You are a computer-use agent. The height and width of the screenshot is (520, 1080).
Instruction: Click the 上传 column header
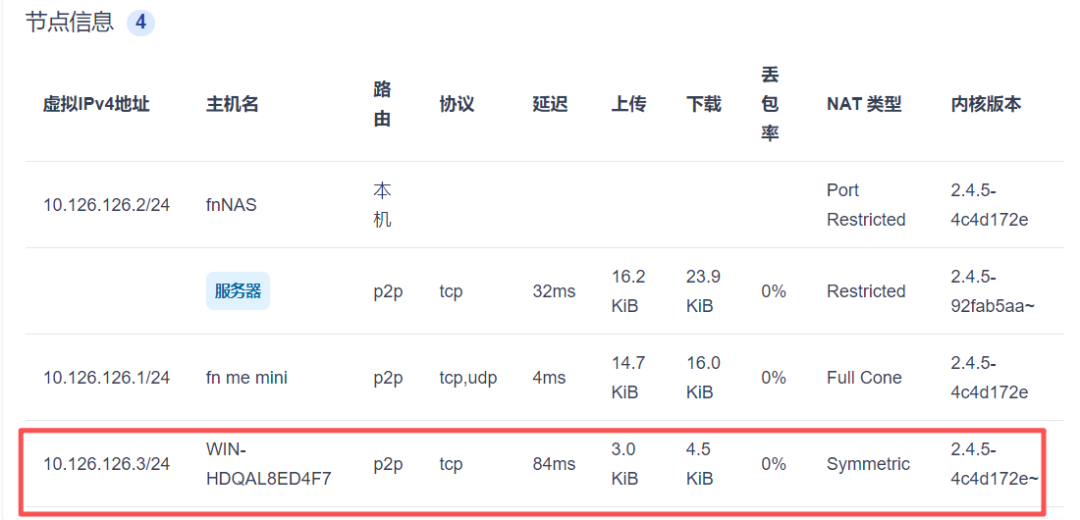[x=629, y=104]
